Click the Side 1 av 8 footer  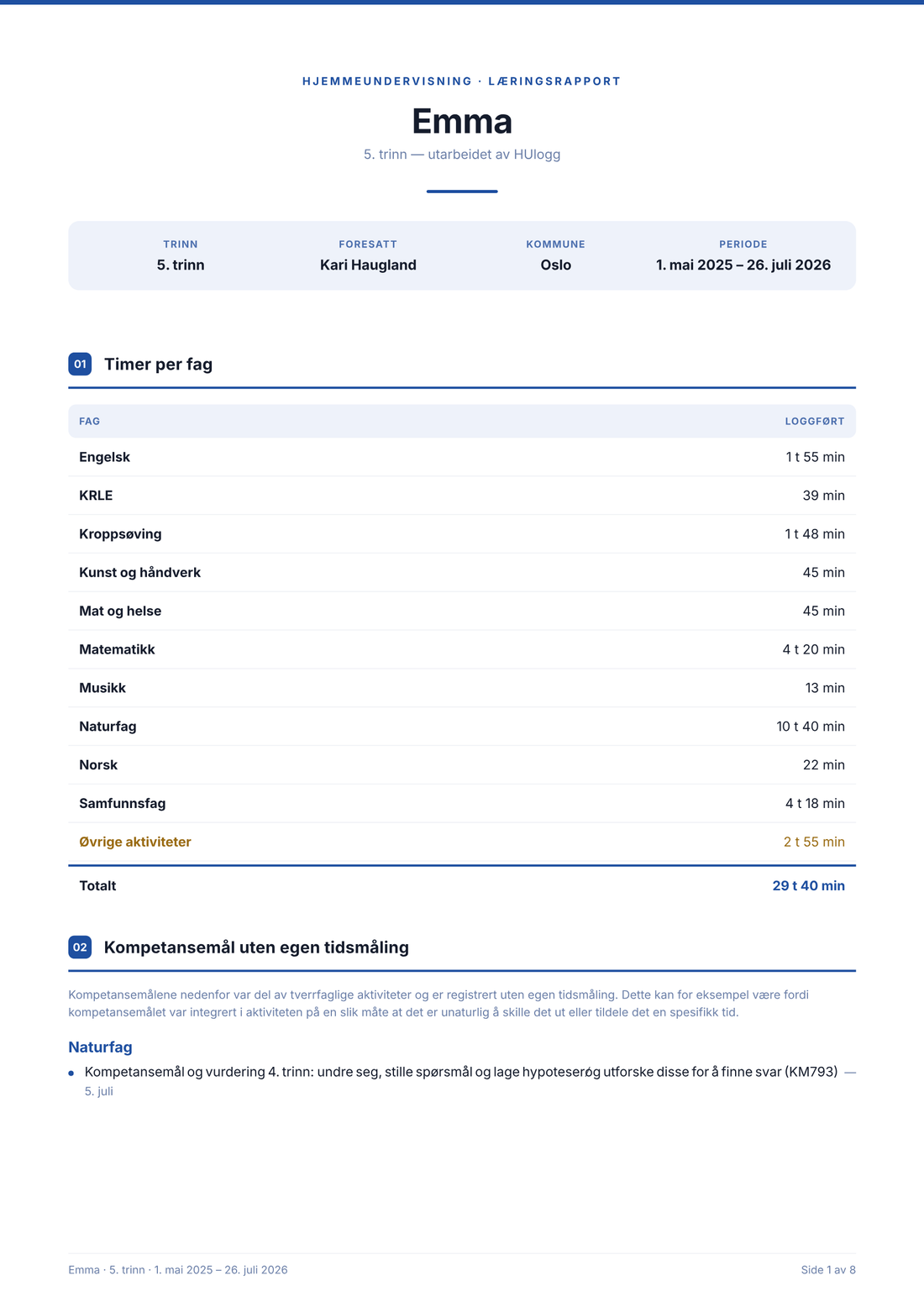(828, 1269)
